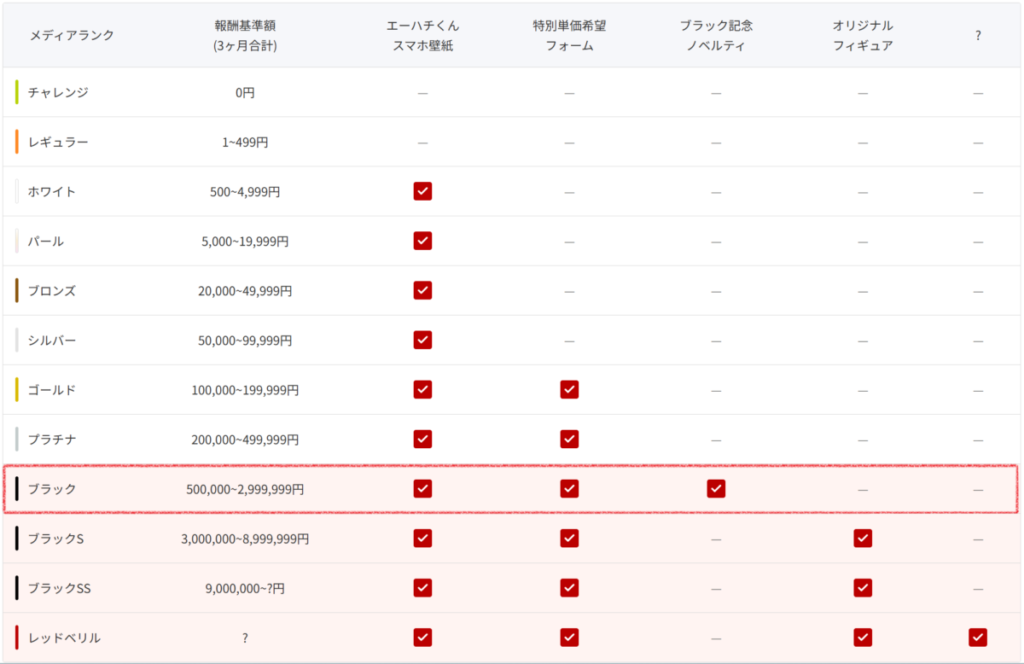Image resolution: width=1024 pixels, height=664 pixels.
Task: Click the レッドベリル row checkmark in ? column
Action: (978, 637)
